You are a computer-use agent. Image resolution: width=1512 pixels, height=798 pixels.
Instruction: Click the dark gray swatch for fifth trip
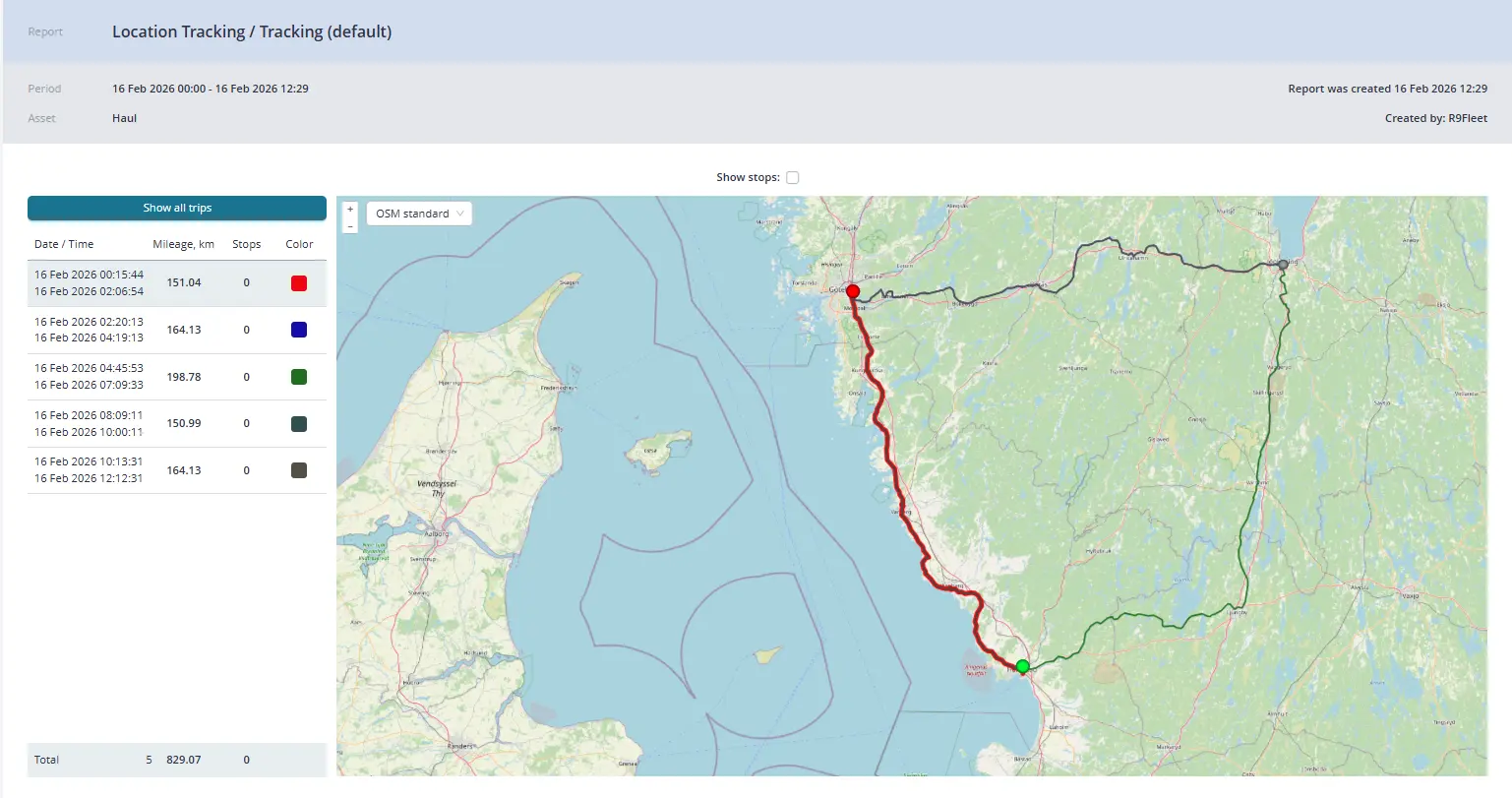pyautogui.click(x=299, y=470)
